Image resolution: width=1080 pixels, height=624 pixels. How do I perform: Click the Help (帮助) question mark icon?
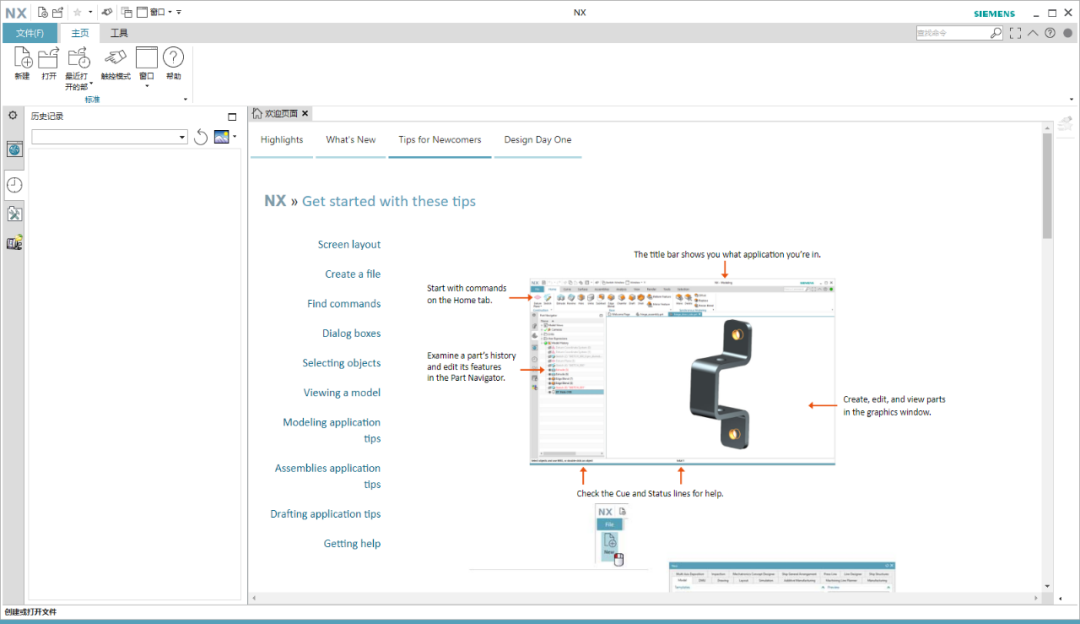click(x=174, y=58)
